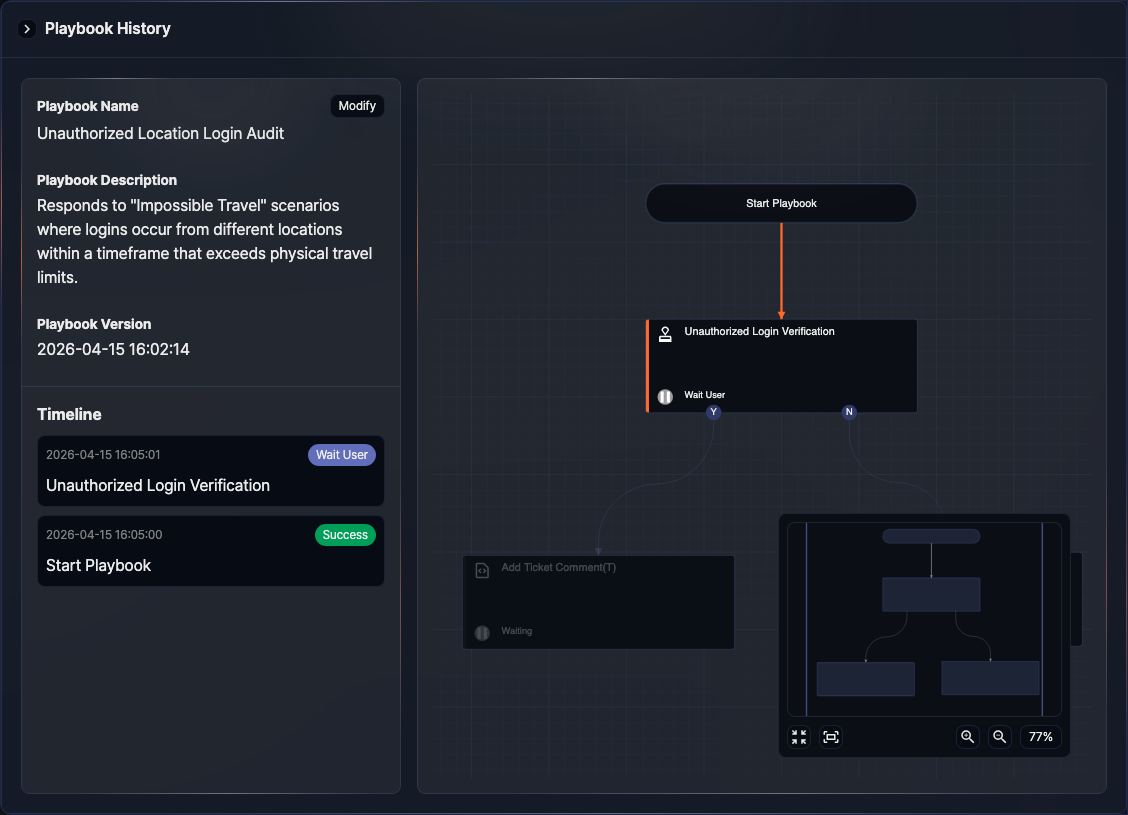Screen dimensions: 1128x815
Task: Click the Modify button
Action: 357,106
